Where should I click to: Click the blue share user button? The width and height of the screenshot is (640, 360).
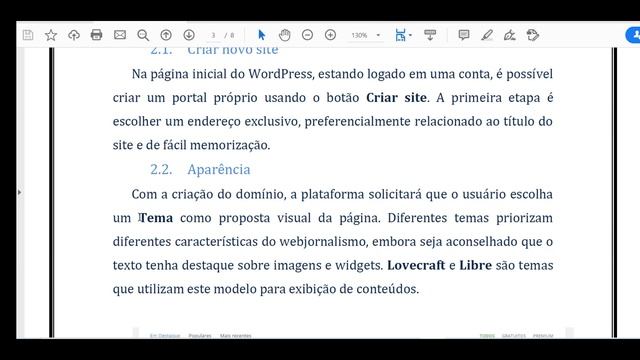[633, 35]
